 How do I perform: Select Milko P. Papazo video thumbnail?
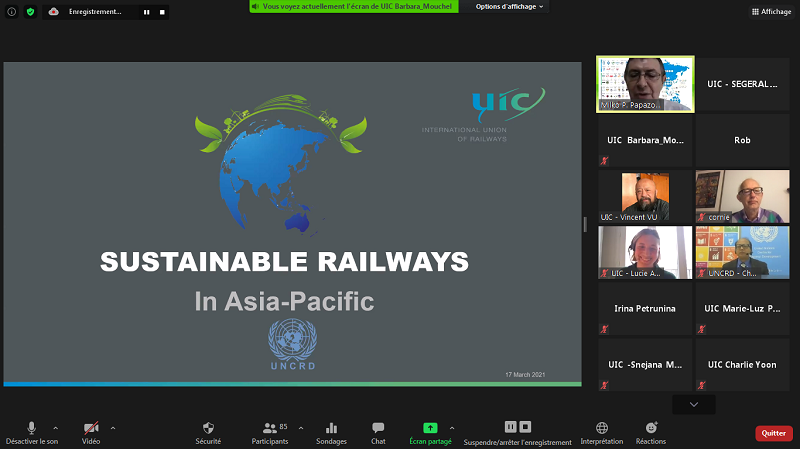pos(645,84)
